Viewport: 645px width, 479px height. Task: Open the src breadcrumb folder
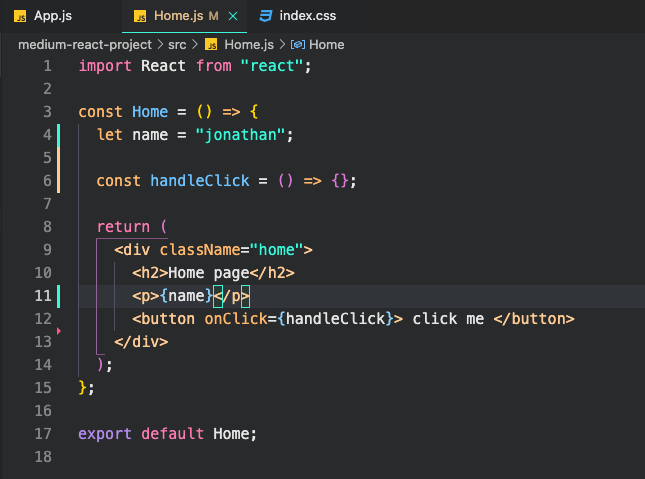coord(177,44)
